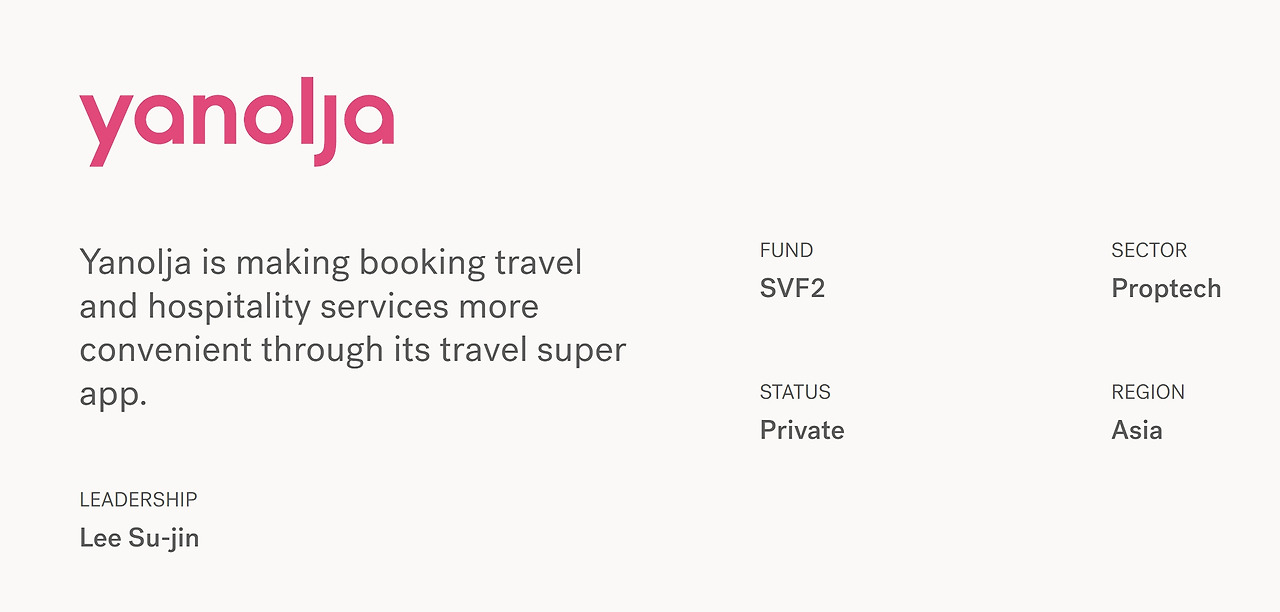This screenshot has width=1280, height=612.
Task: Select the Proptech sector value
Action: (x=1166, y=289)
